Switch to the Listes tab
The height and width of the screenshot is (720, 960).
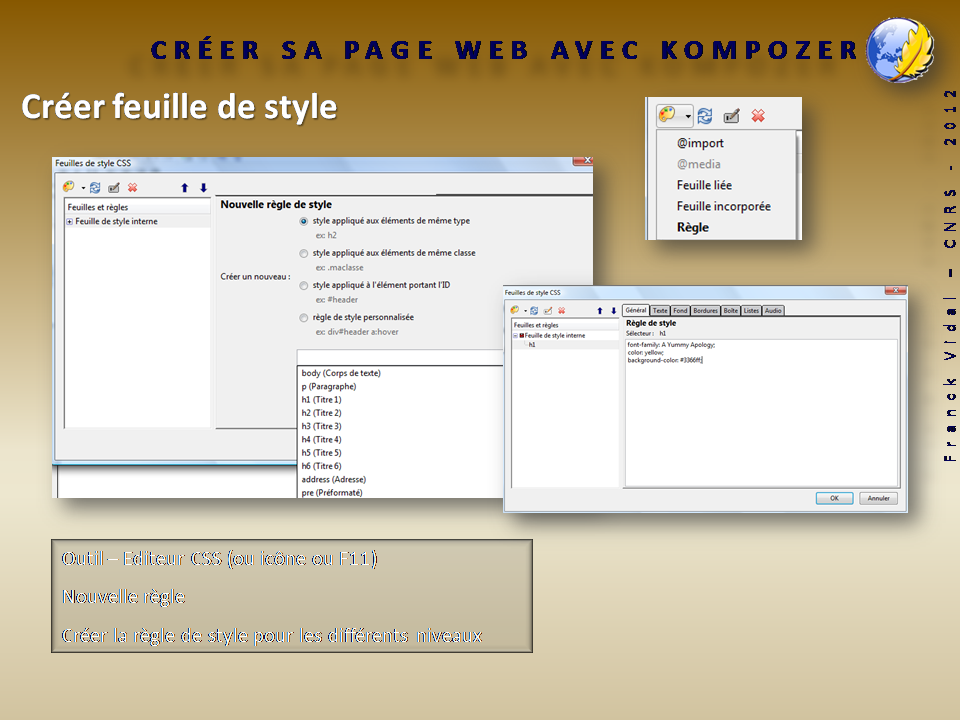click(751, 311)
